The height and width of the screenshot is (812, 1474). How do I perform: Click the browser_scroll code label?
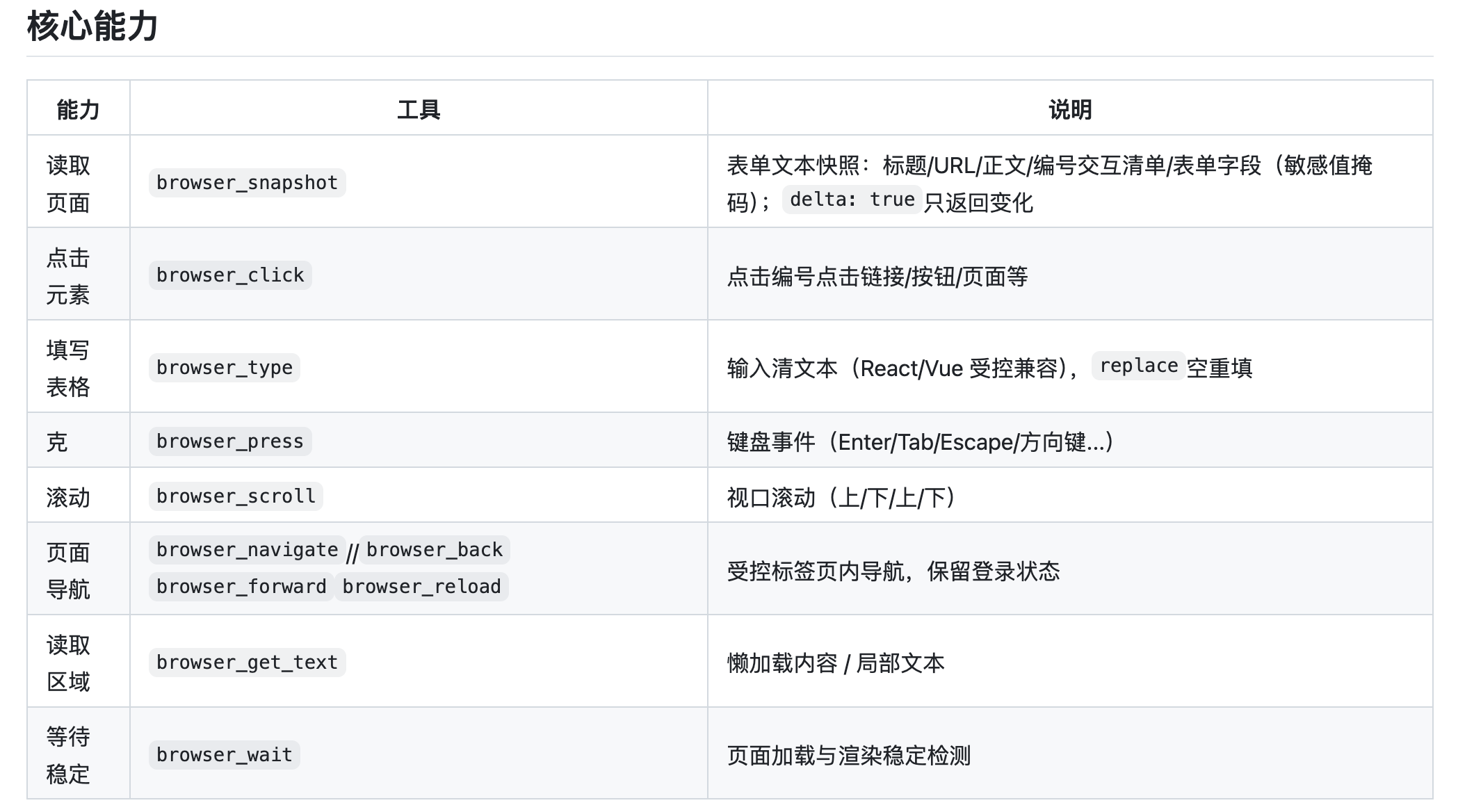236,496
